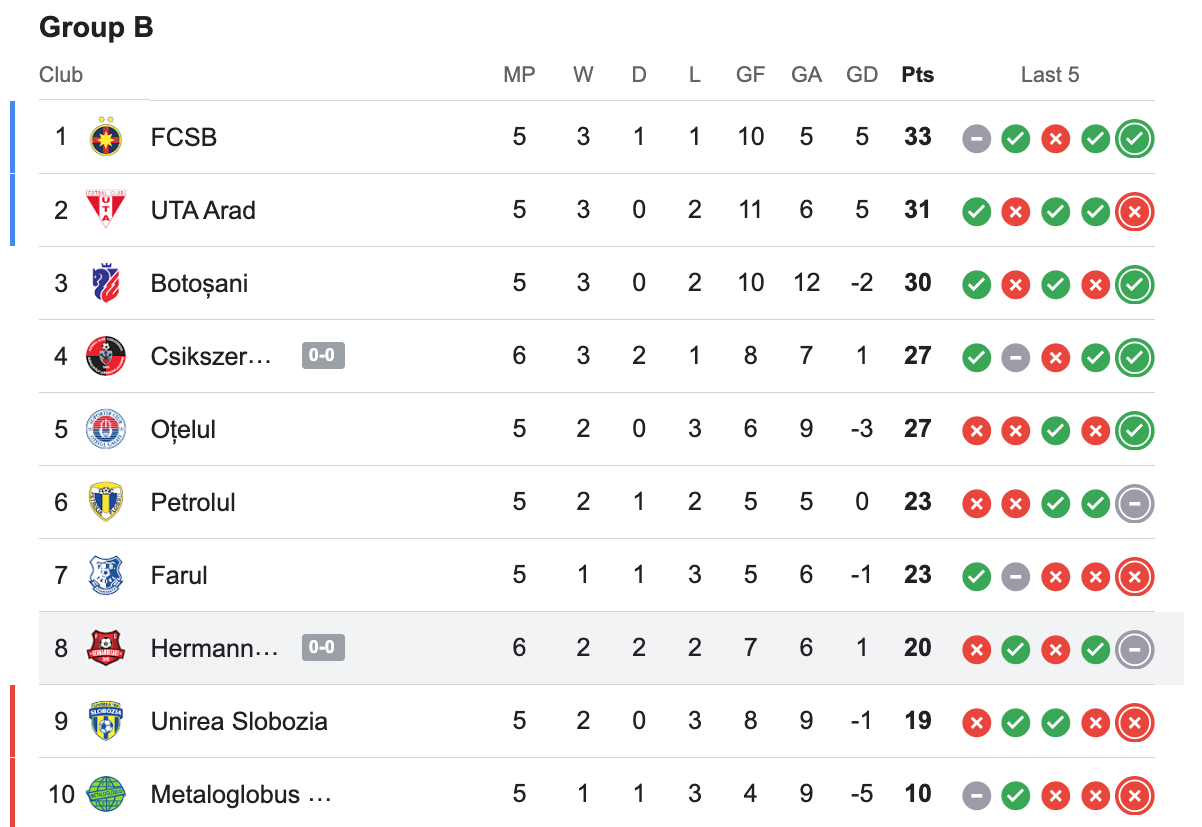Open the Metaloglobus globe crest

[x=105, y=794]
